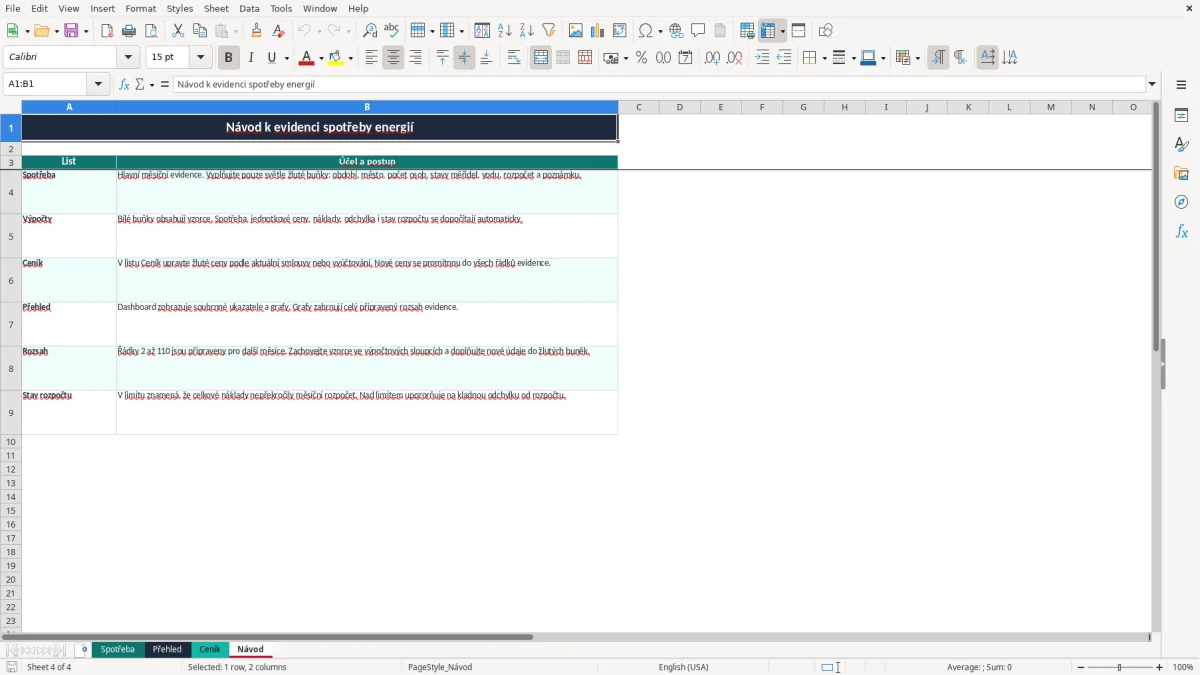Sort ascending using the A-Z icon
Screen dimensions: 1200x675
pos(505,31)
